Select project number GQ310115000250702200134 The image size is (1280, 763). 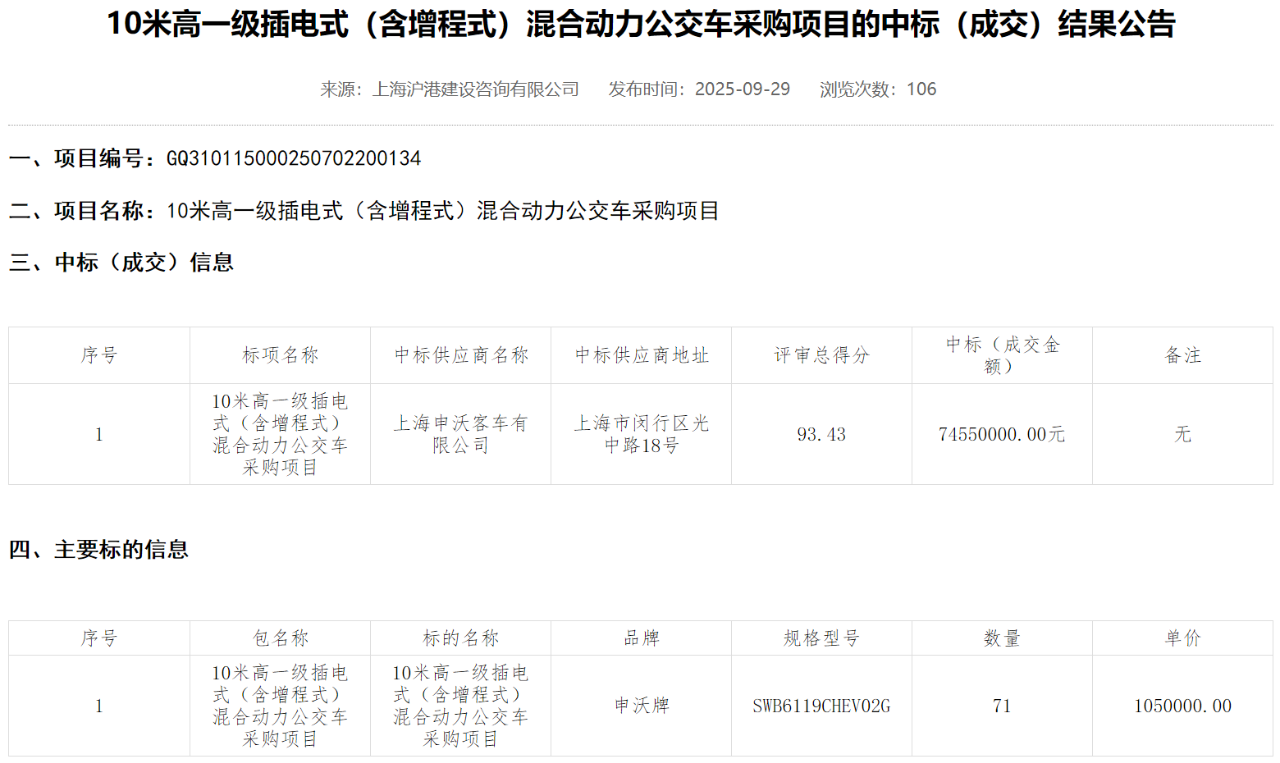click(293, 158)
